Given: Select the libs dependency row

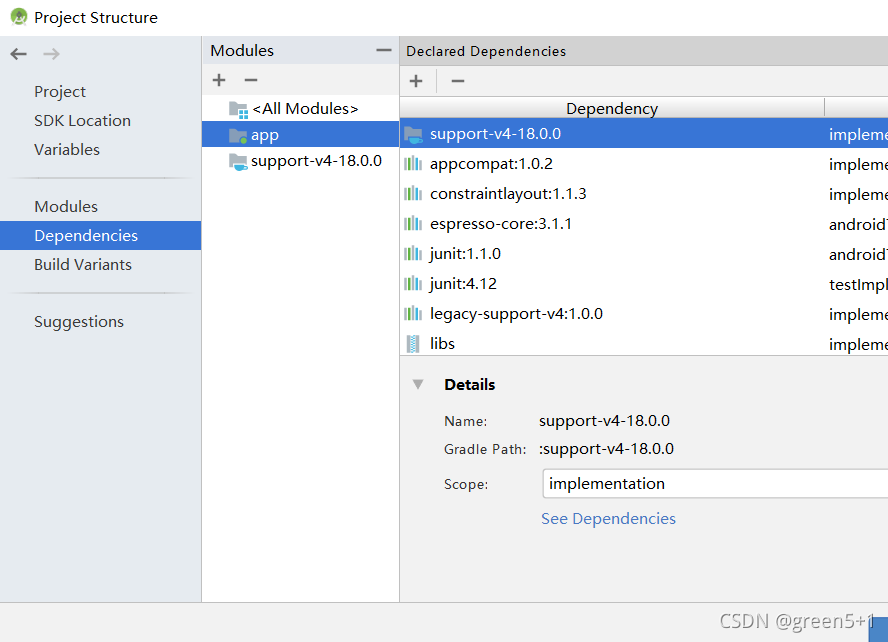Looking at the screenshot, I should click(x=644, y=343).
